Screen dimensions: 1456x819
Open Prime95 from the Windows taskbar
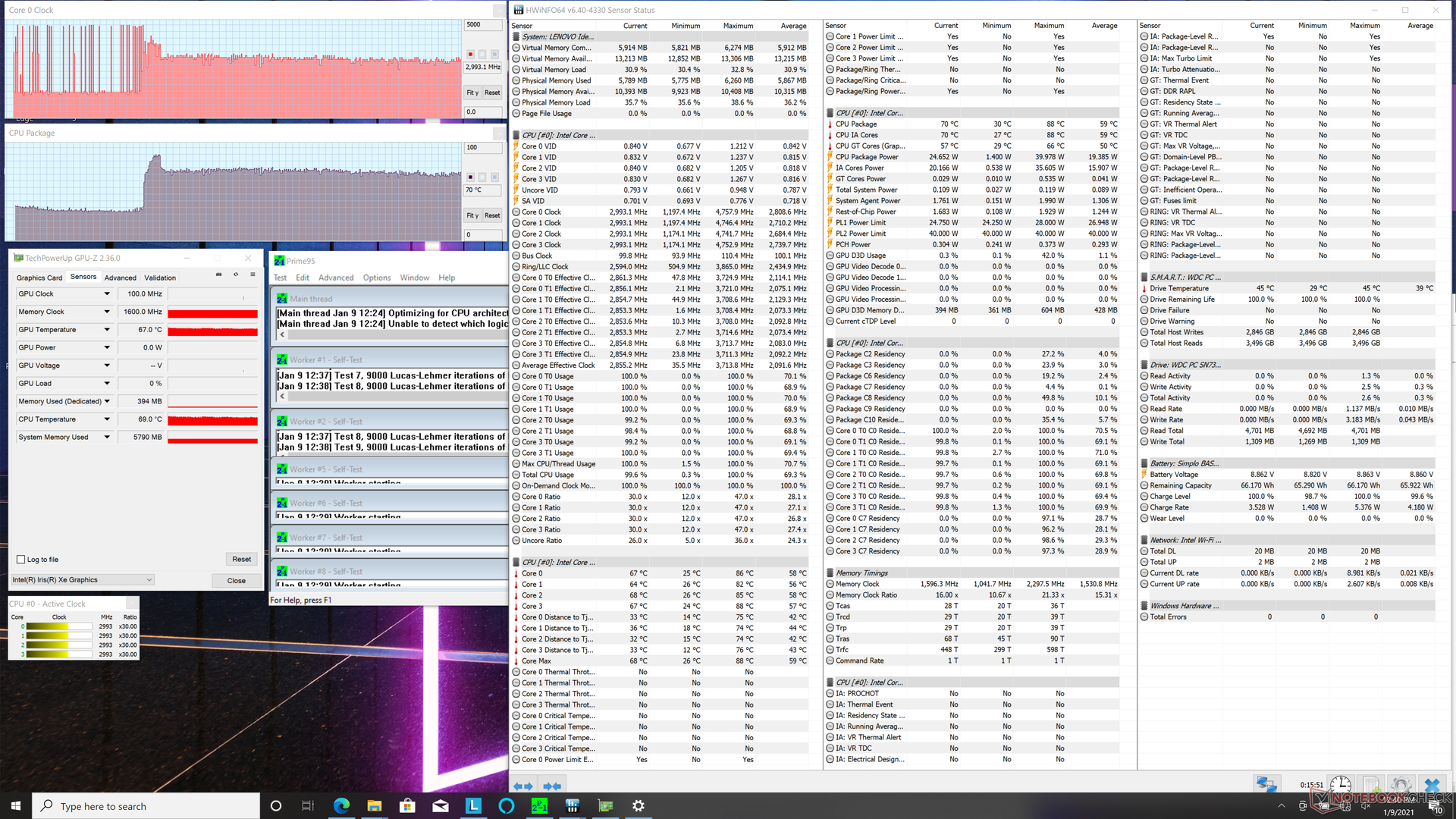click(x=539, y=806)
